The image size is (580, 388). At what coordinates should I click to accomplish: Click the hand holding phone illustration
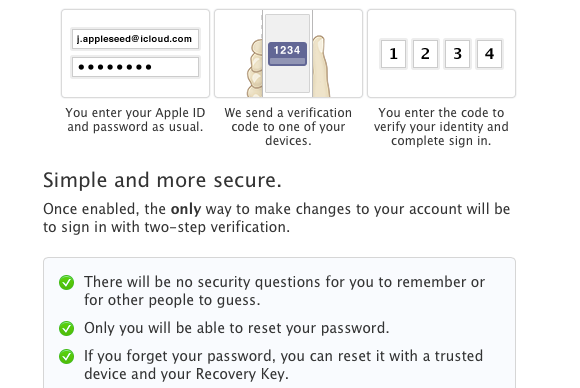[288, 54]
